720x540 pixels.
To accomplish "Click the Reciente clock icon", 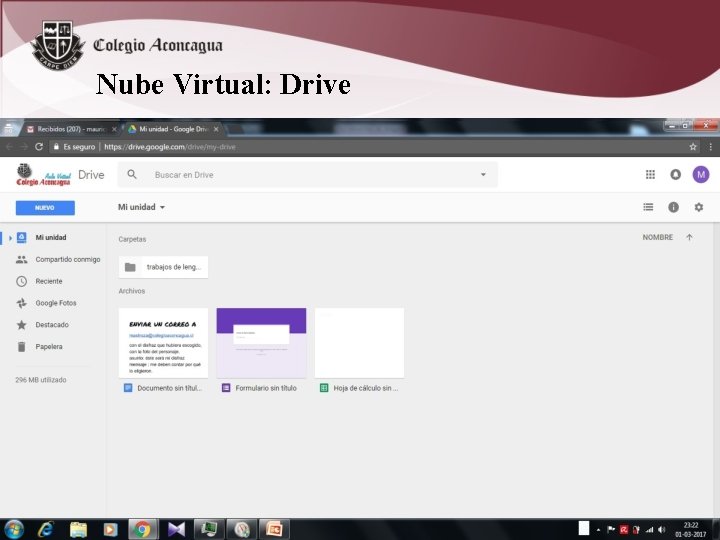I will (x=21, y=281).
